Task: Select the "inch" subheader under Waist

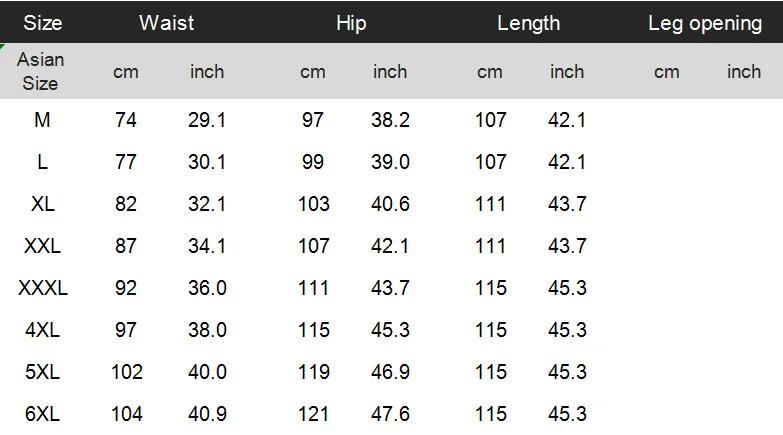Action: (207, 72)
